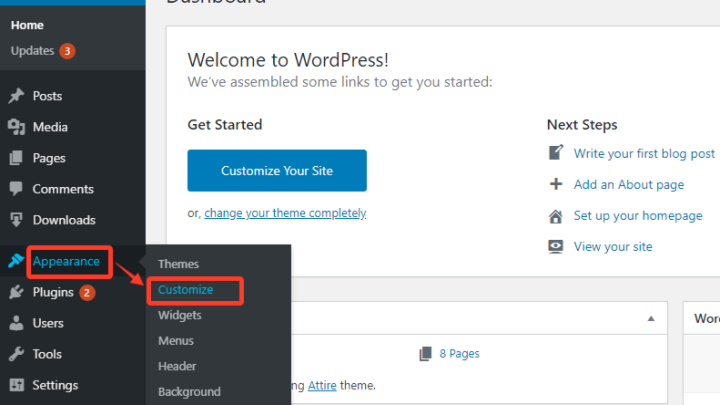Open Tools via the wrench icon
The width and height of the screenshot is (720, 405).
(16, 354)
